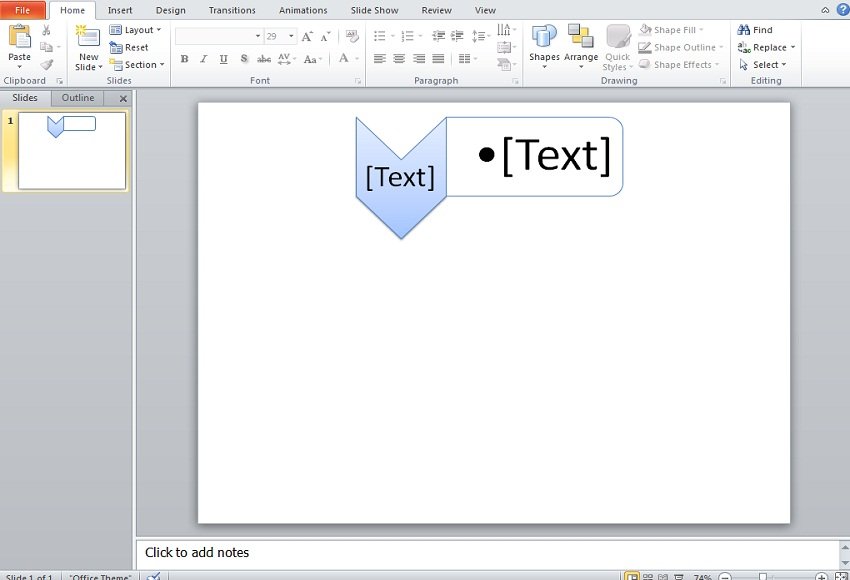Screen dimensions: 850x580
Task: Open the Help question mark icon
Action: coord(842,9)
